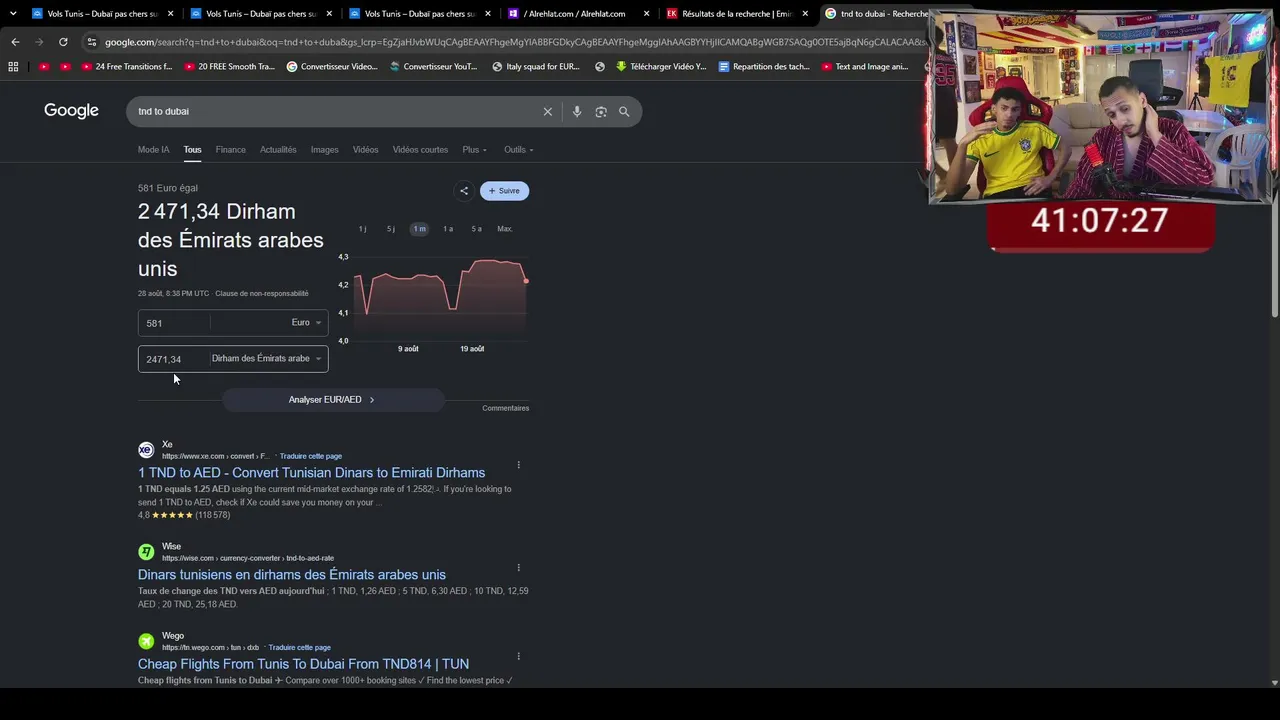Click the Google logo

pyautogui.click(x=71, y=111)
